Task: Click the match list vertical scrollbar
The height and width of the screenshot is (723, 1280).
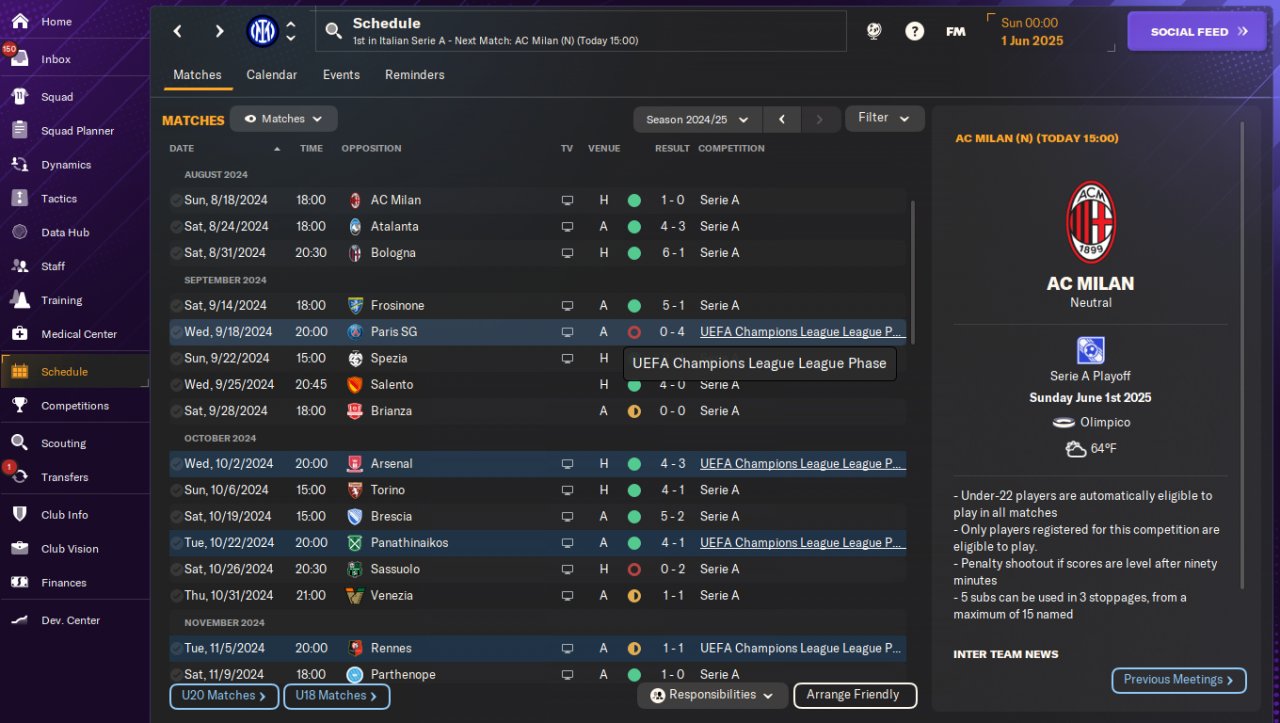Action: (912, 270)
